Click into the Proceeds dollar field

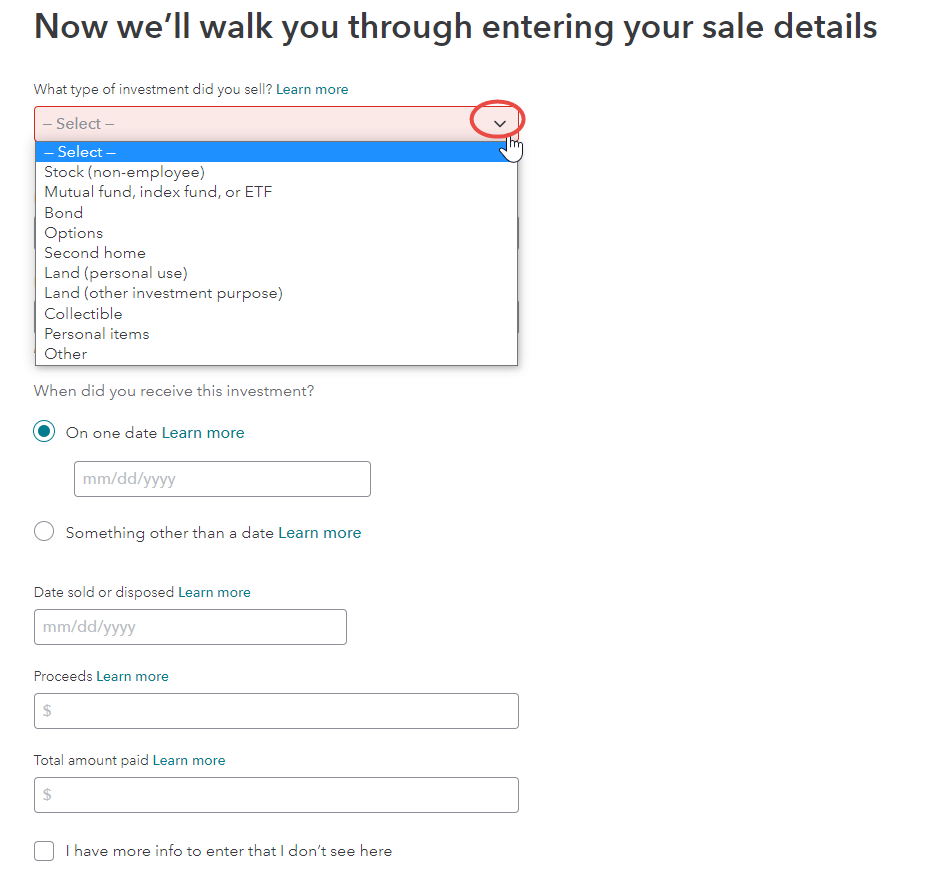coord(276,711)
